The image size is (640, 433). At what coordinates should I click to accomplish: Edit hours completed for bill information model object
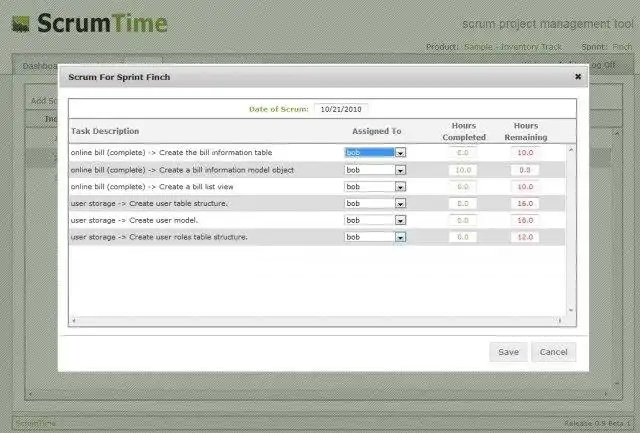[463, 170]
